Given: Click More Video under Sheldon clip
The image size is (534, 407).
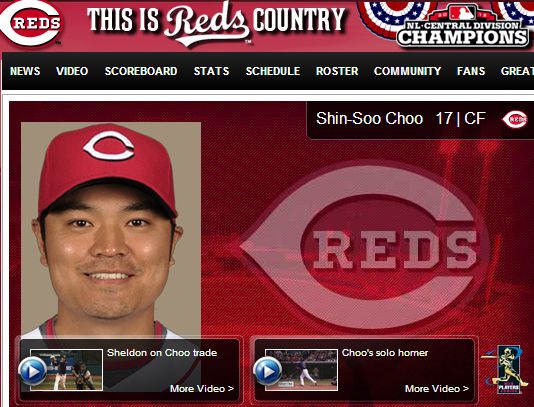Looking at the screenshot, I should coord(202,389).
